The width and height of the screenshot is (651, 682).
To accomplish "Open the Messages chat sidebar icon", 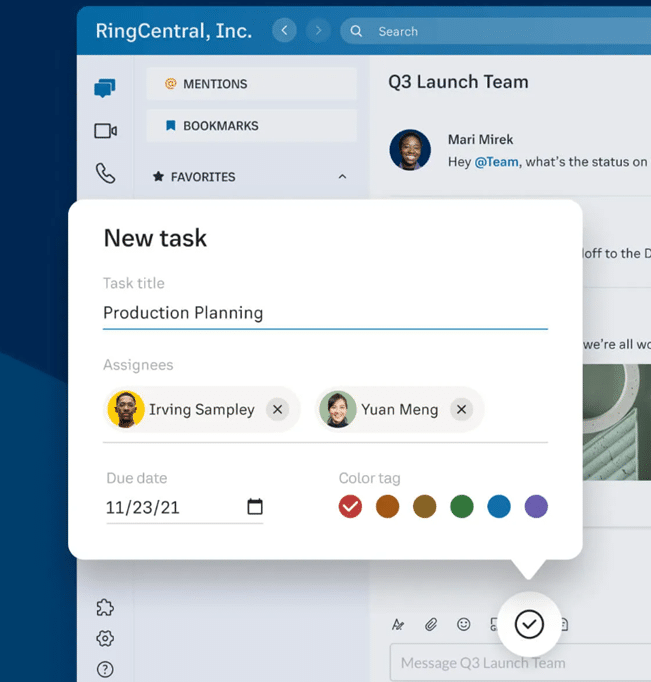I will [x=105, y=88].
